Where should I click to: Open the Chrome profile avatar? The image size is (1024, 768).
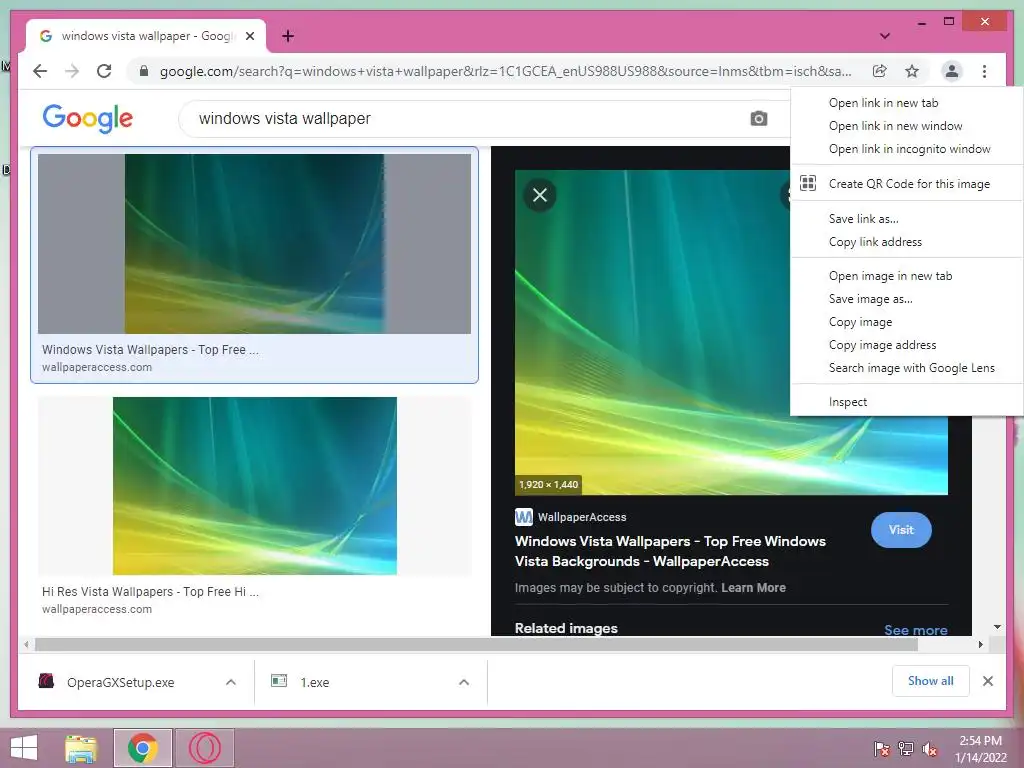(952, 71)
